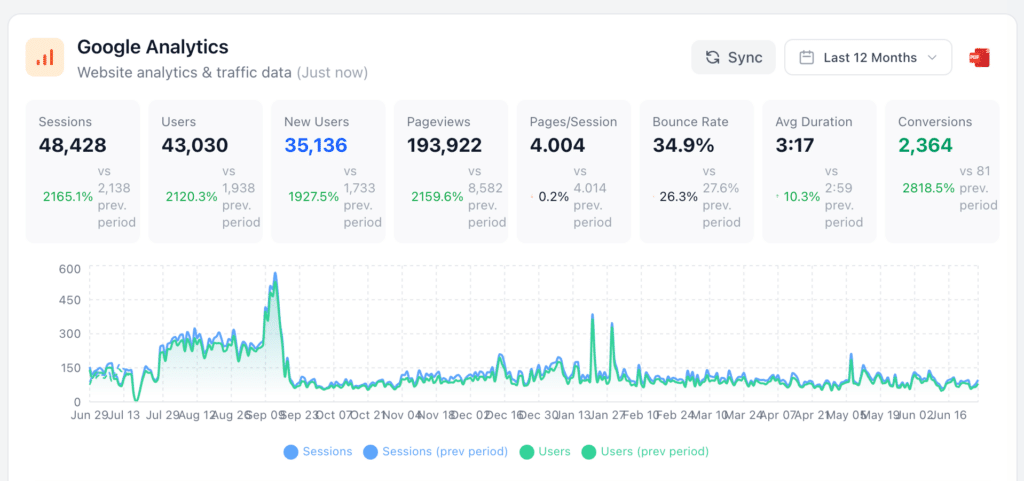
Task: Select the Sessions metric card
Action: click(x=83, y=172)
